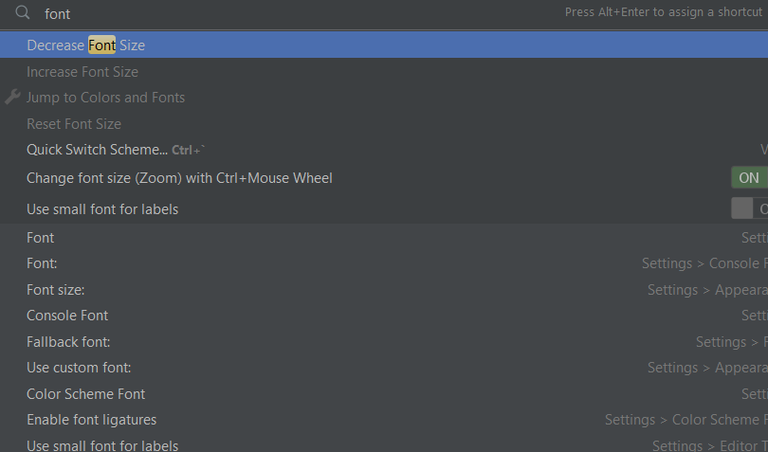Image resolution: width=768 pixels, height=452 pixels.
Task: Turn off the Ctrl+Mouse Wheel zoom ON switch
Action: 749,178
